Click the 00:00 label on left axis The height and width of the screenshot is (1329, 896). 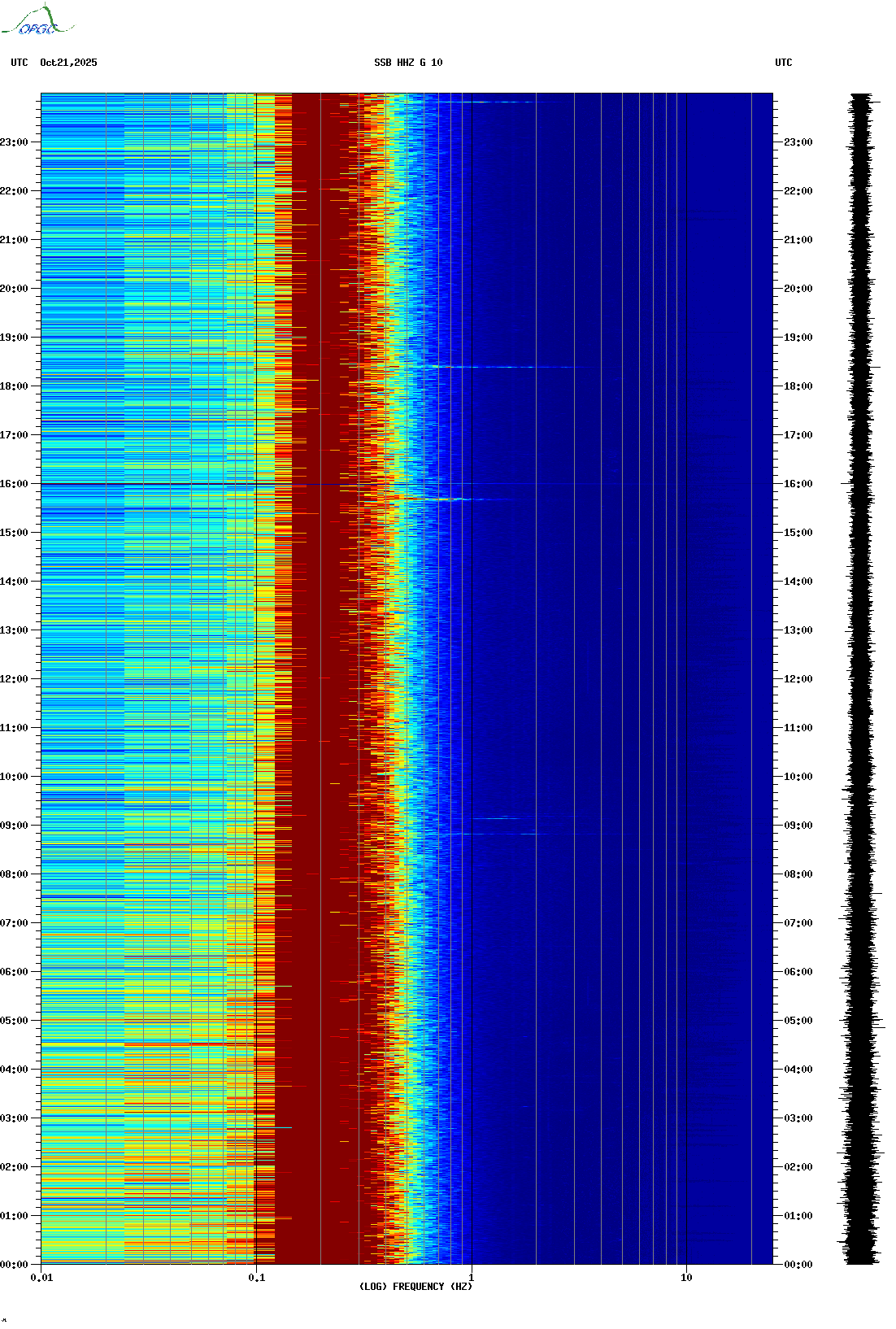15,1265
